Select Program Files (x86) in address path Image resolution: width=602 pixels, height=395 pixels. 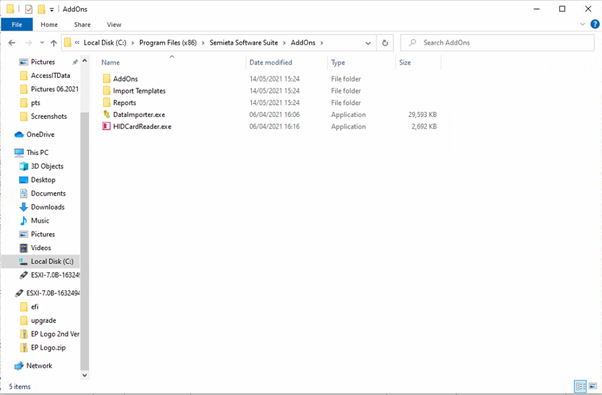(x=168, y=43)
